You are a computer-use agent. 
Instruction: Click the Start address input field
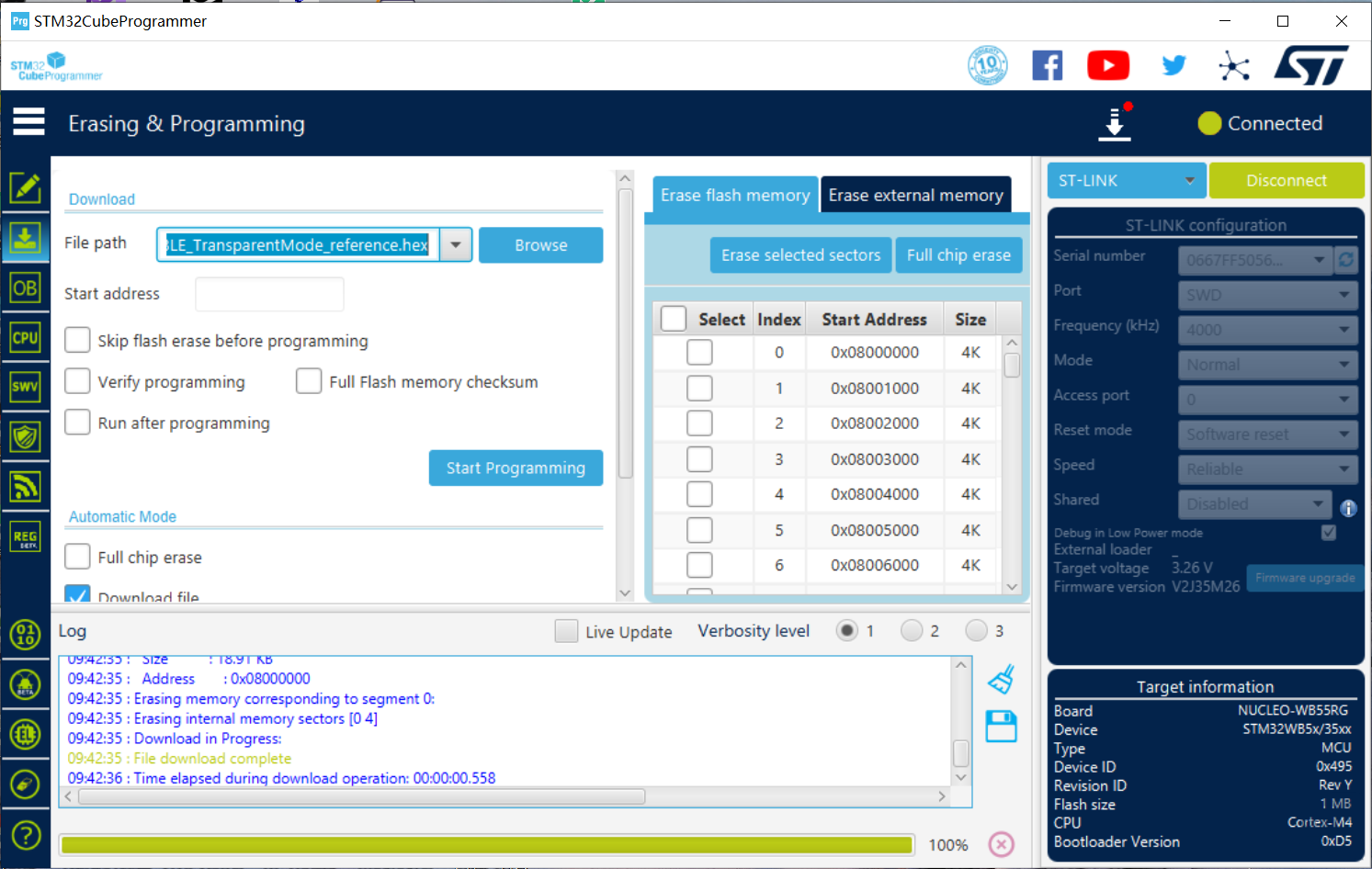(x=269, y=294)
